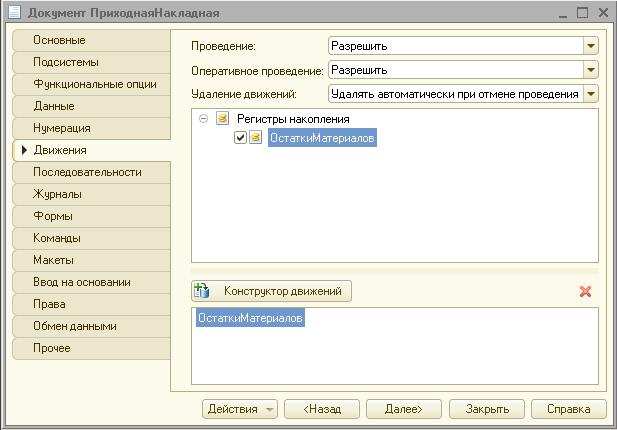Viewport: 617px width, 430px height.
Task: Select ОстаткиМатериалов in the lower list
Action: 250,318
